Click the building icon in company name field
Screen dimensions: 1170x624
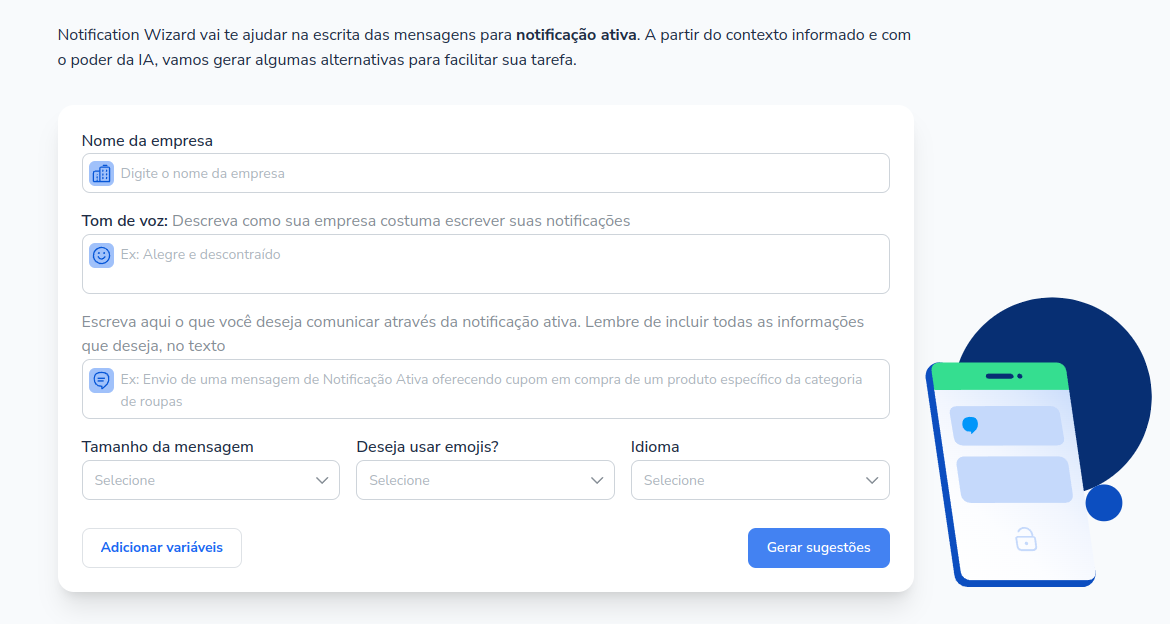click(101, 174)
